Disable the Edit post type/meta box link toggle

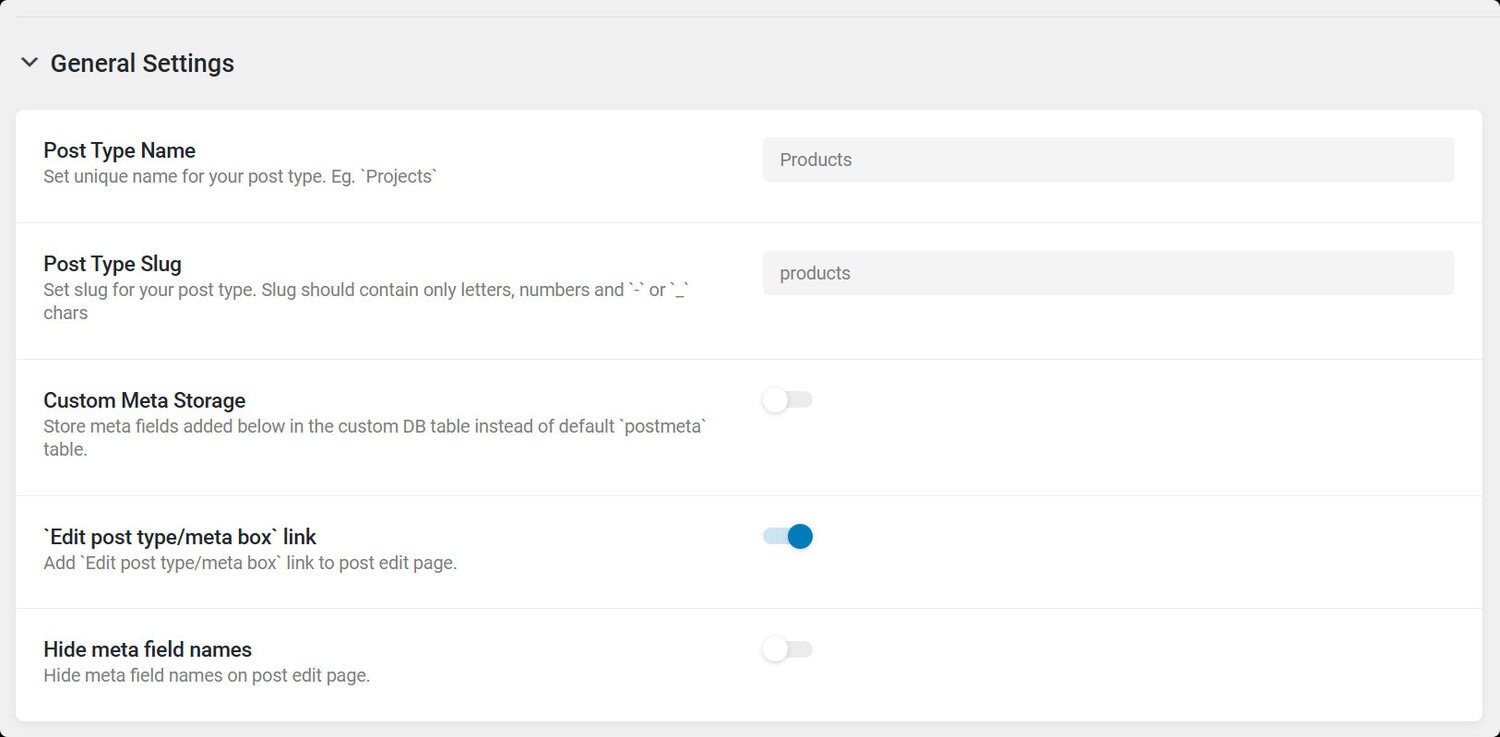(788, 537)
